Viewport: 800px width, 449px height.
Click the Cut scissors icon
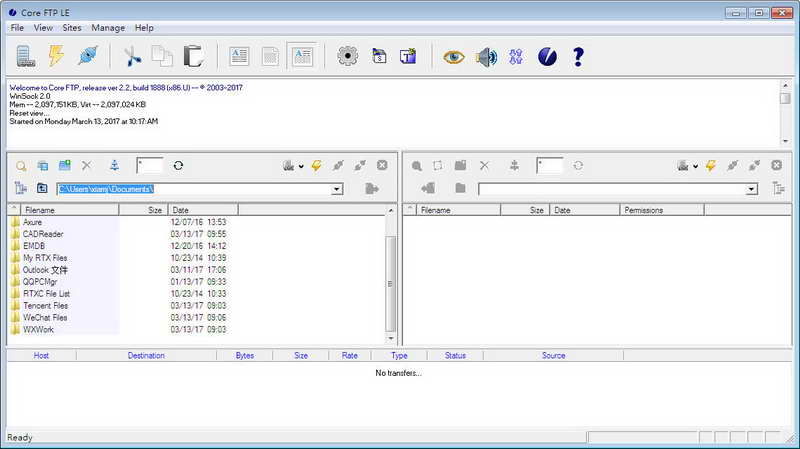pos(133,56)
